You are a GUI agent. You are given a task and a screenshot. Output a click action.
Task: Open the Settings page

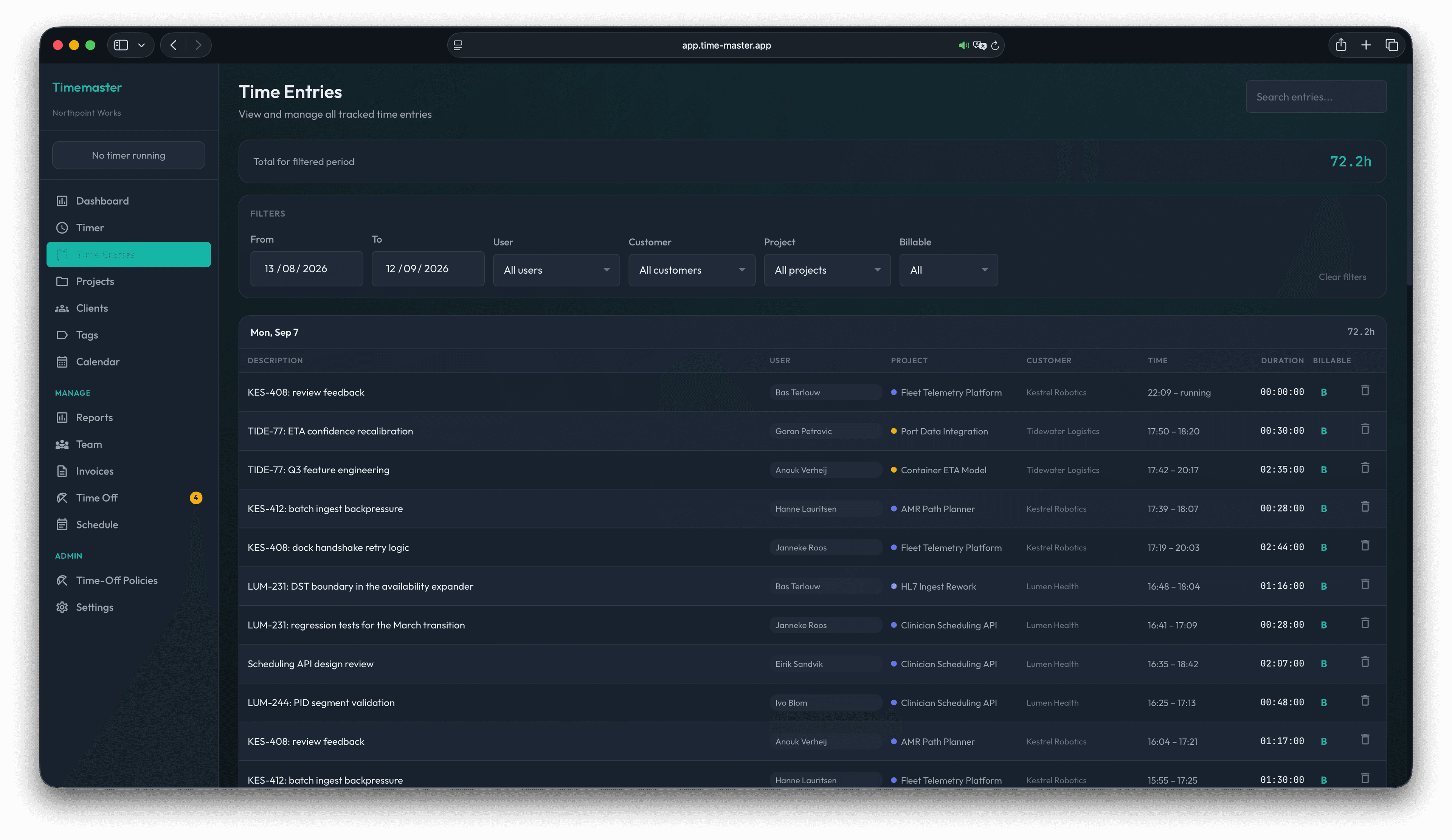pos(129,607)
